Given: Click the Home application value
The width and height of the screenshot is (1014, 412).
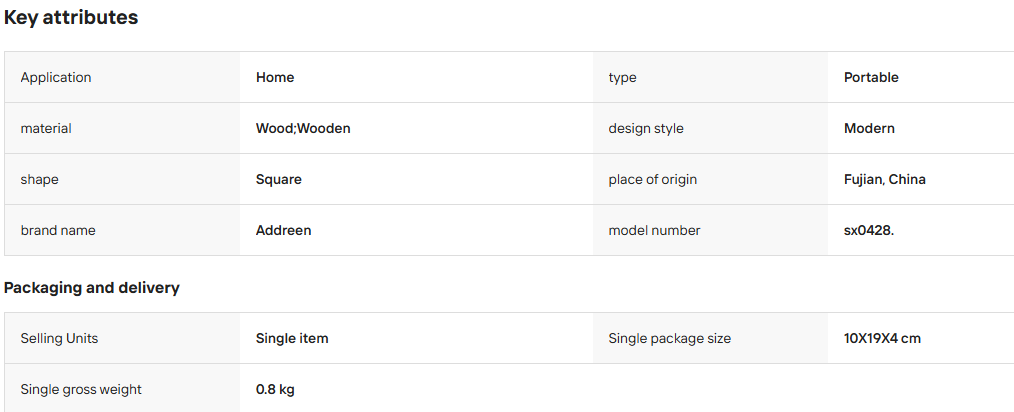Looking at the screenshot, I should [275, 77].
